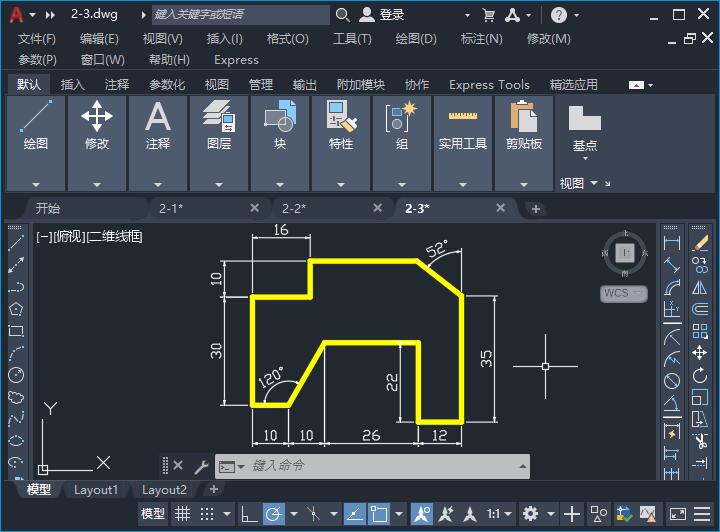Expand the 绘图 ribbon panel
This screenshot has height=532, width=720.
[x=36, y=185]
